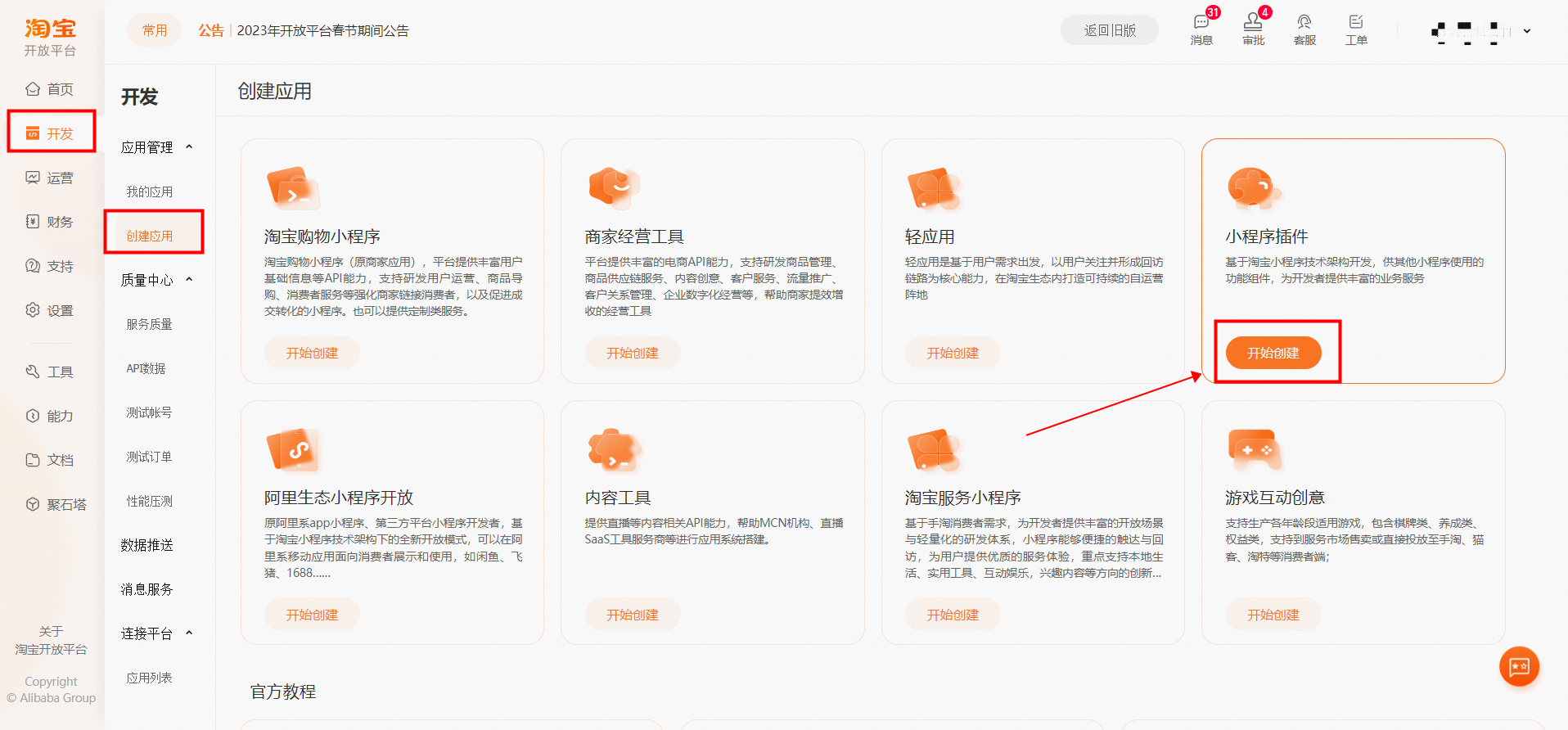Start creating 淘宝购物小程序

(x=312, y=353)
